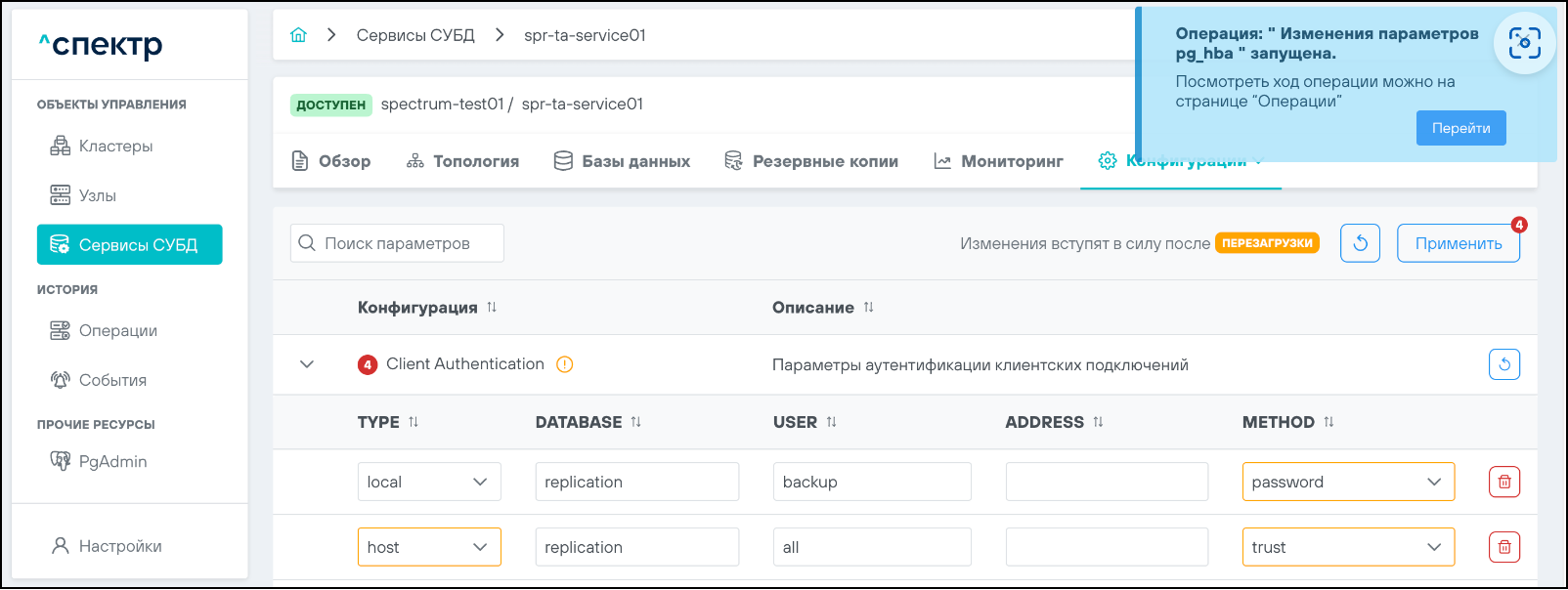Click the reset changes icon beside Apply
The width and height of the screenshot is (1568, 590).
pyautogui.click(x=1360, y=243)
